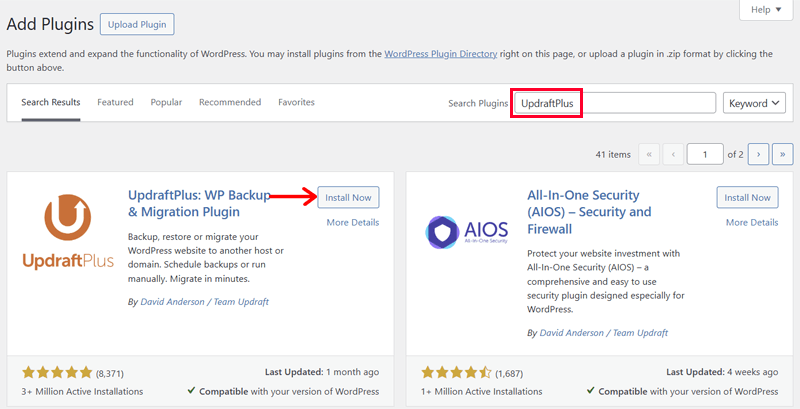Image resolution: width=800 pixels, height=409 pixels.
Task: Click AIOS four-and-half star rating
Action: (x=457, y=373)
